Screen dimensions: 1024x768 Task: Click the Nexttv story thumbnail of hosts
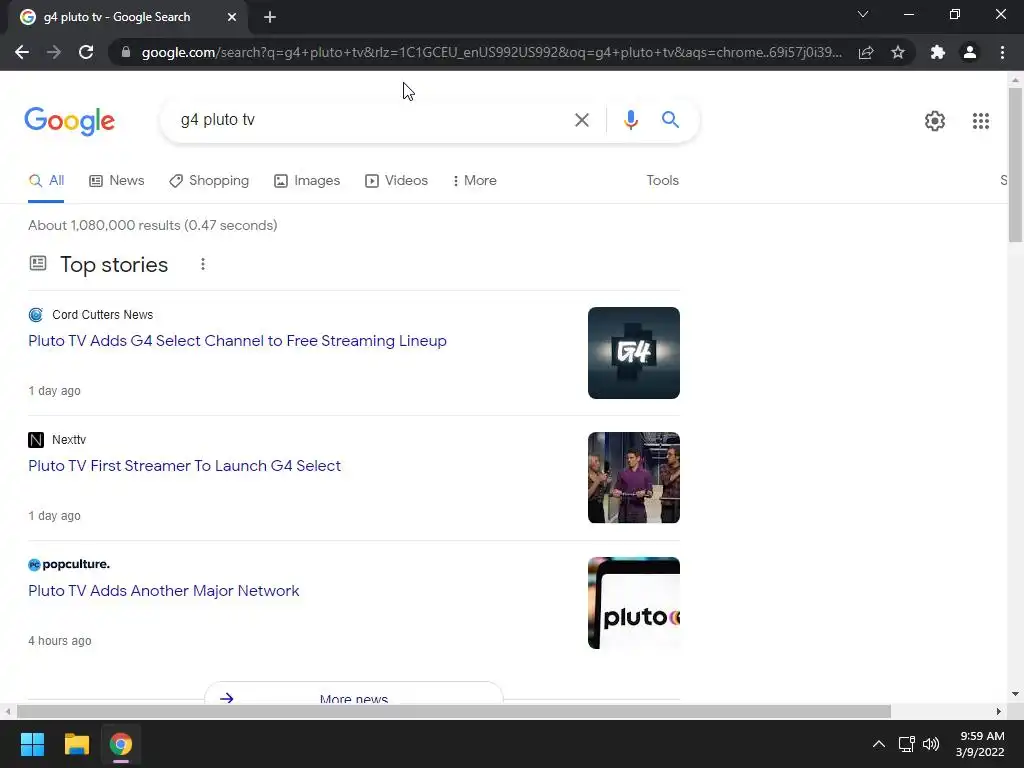click(633, 477)
